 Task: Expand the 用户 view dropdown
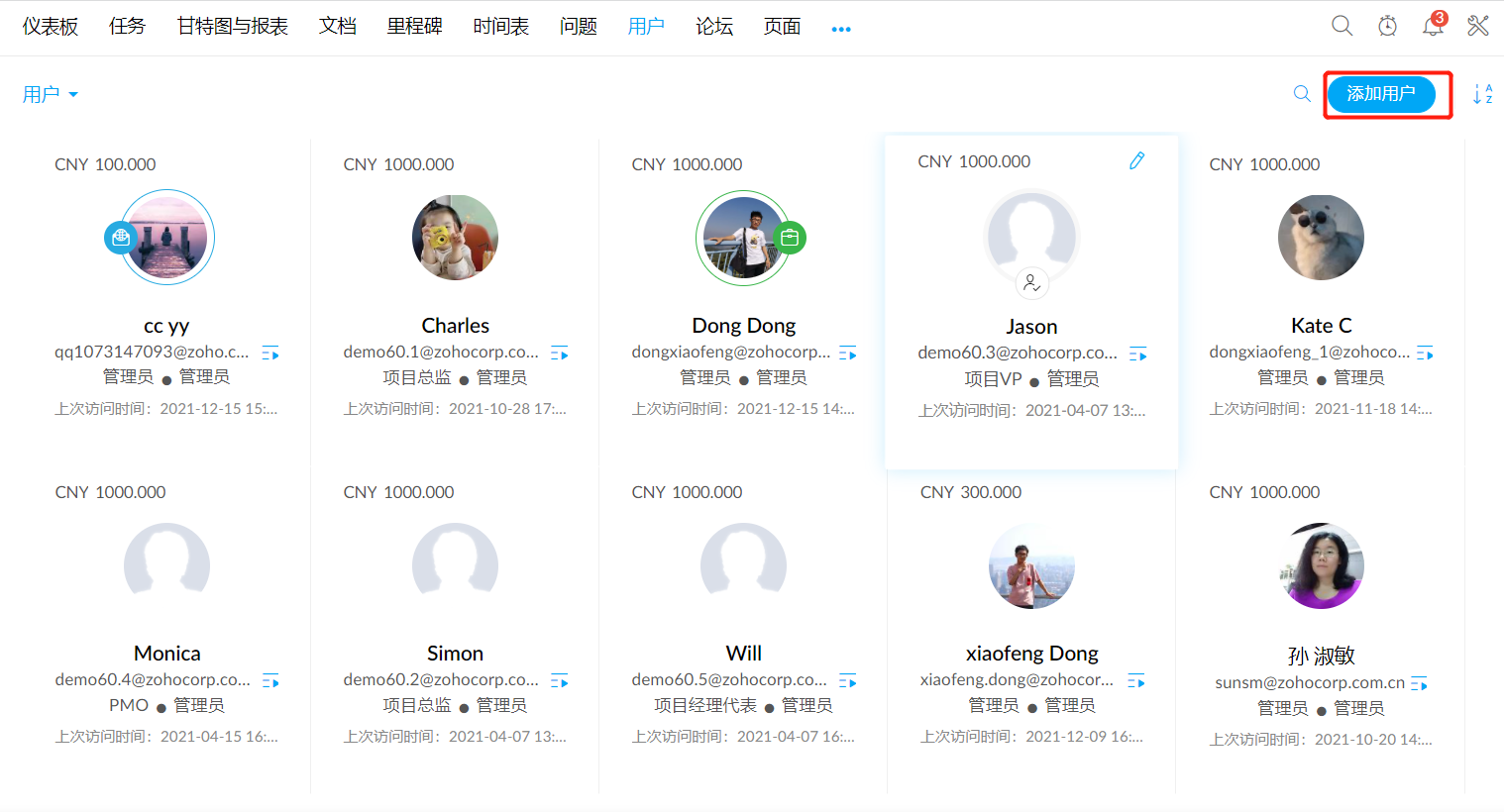coord(51,95)
